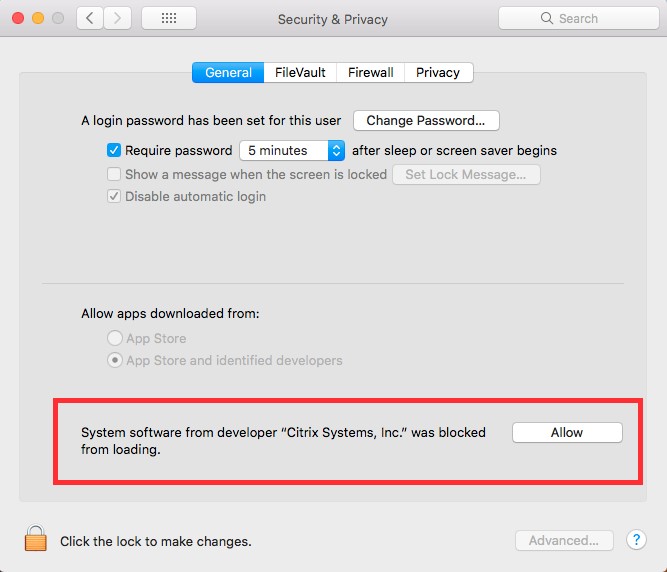Select the App Store radio option
Image resolution: width=667 pixels, height=572 pixels.
tap(115, 338)
